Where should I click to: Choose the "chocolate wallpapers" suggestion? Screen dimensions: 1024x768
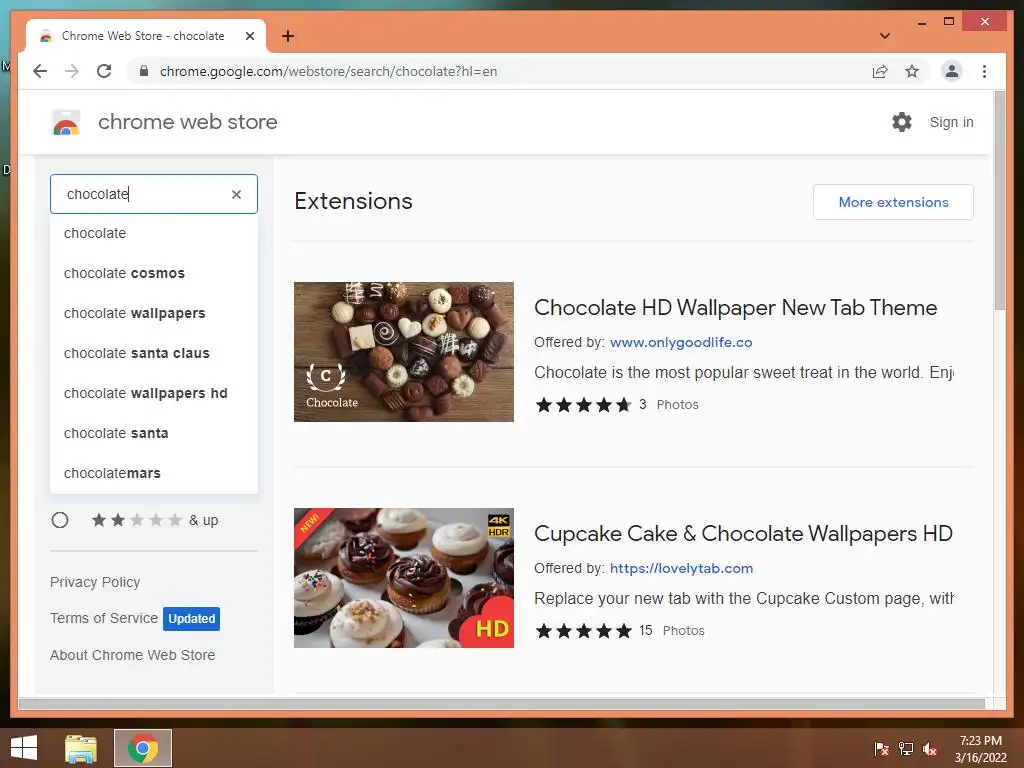(154, 313)
